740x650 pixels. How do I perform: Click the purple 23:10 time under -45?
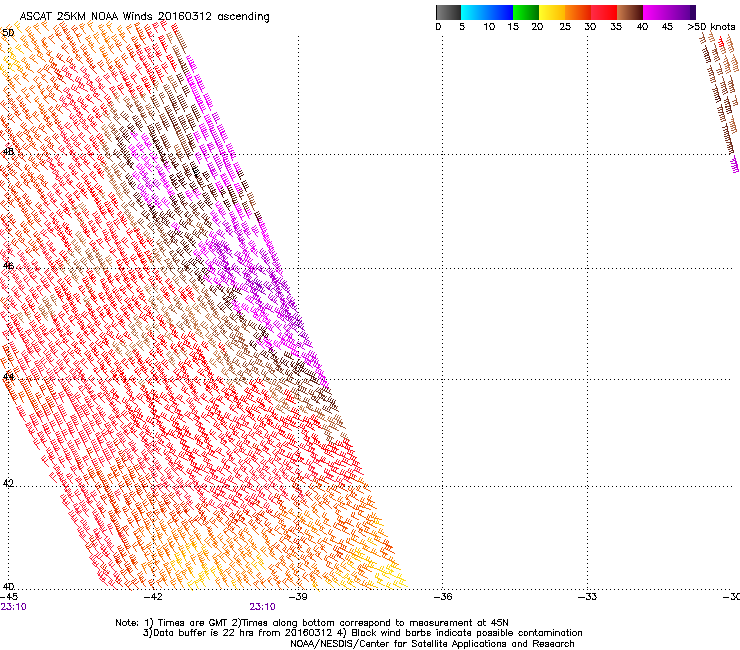tap(13, 607)
